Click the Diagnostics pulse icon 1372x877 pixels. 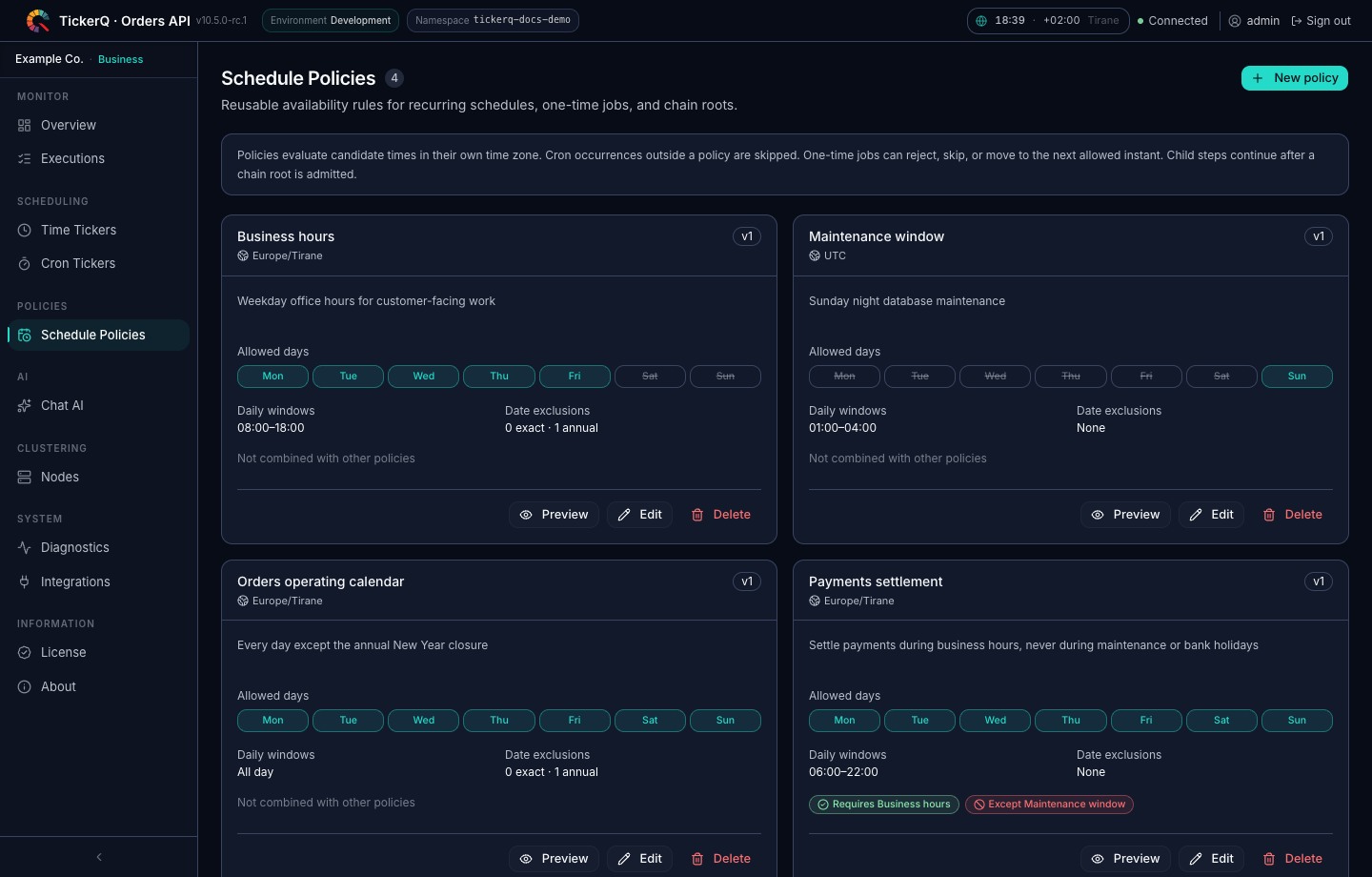pos(25,547)
